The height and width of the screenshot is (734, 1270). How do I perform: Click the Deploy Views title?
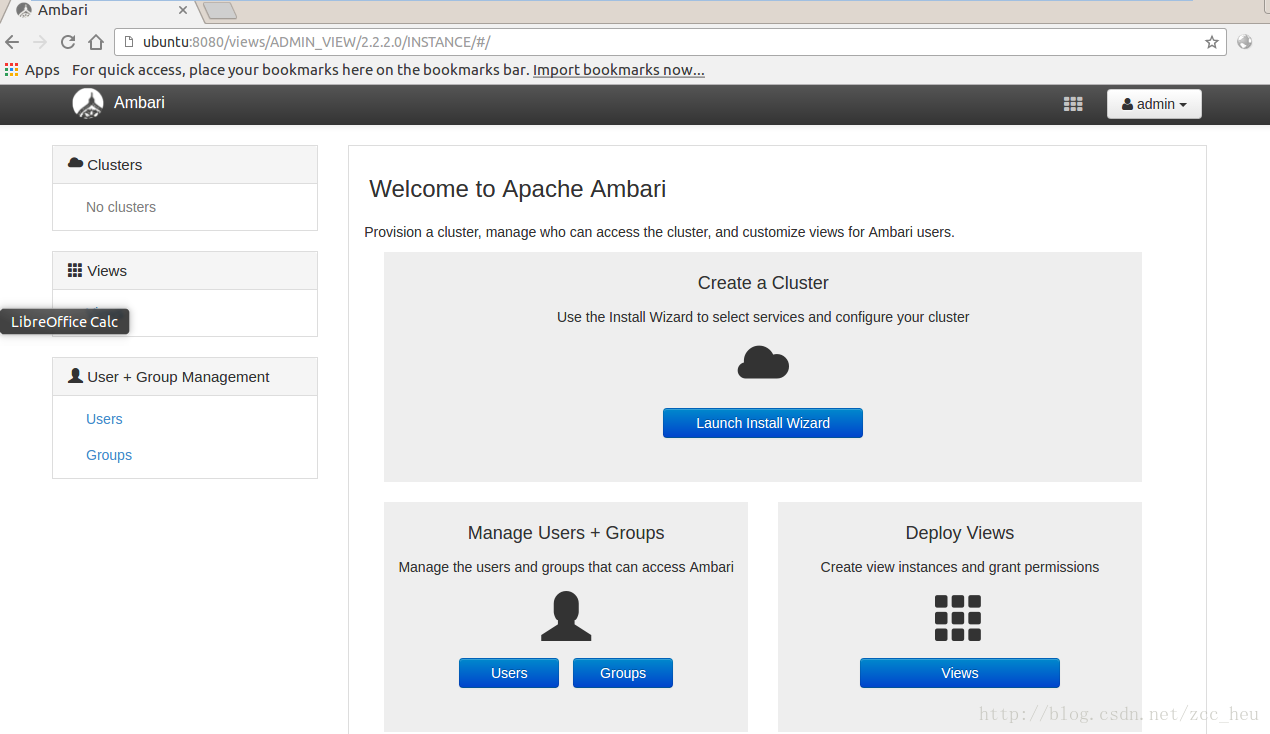[960, 533]
